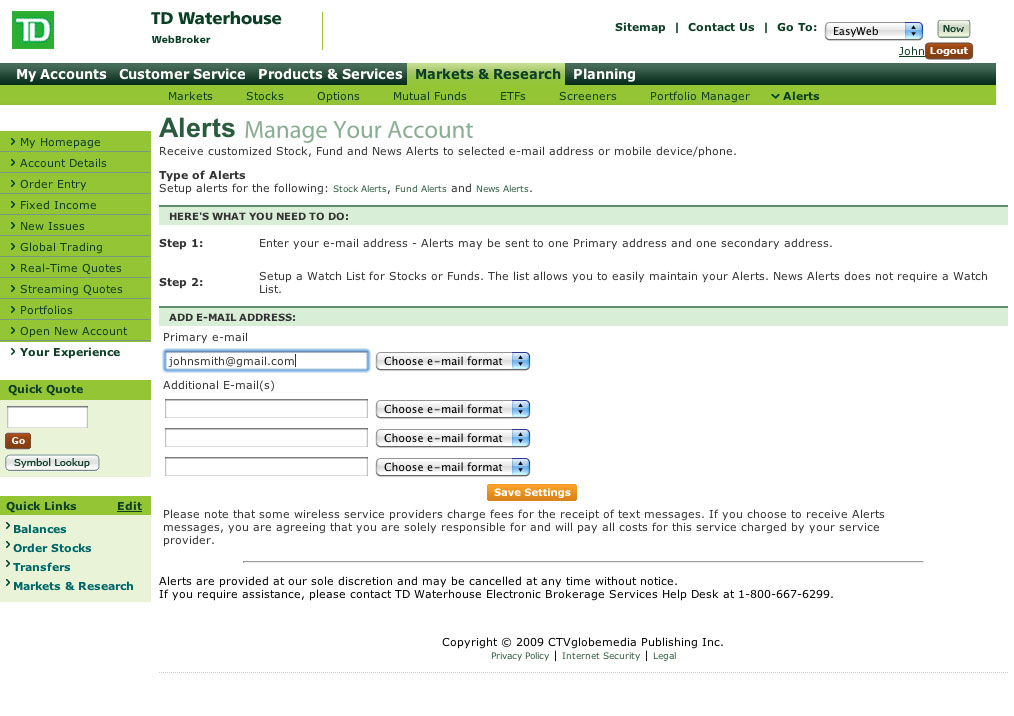Open the Privacy Policy link

(x=520, y=656)
